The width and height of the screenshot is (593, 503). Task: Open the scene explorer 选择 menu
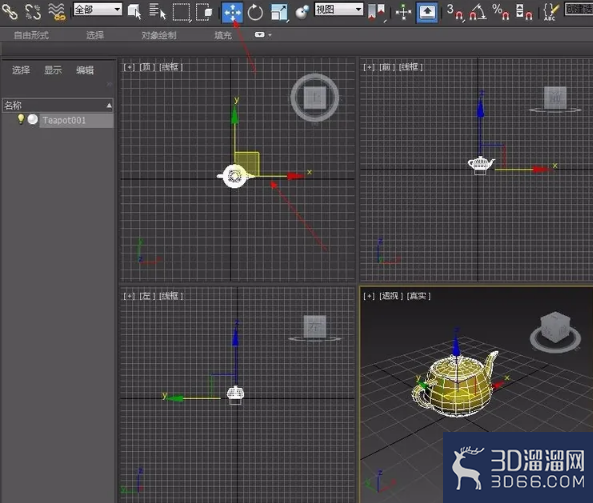[x=21, y=70]
